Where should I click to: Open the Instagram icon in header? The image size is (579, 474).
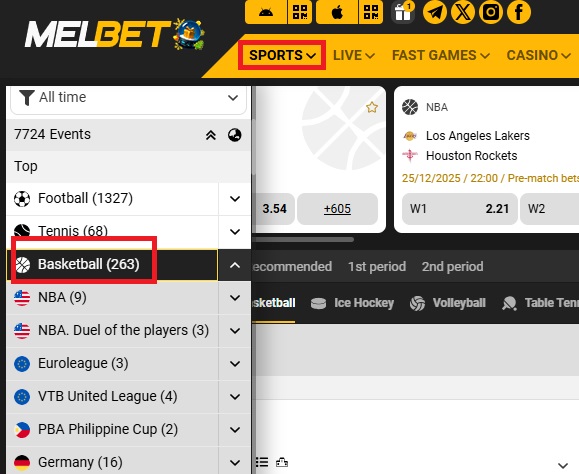coord(491,12)
